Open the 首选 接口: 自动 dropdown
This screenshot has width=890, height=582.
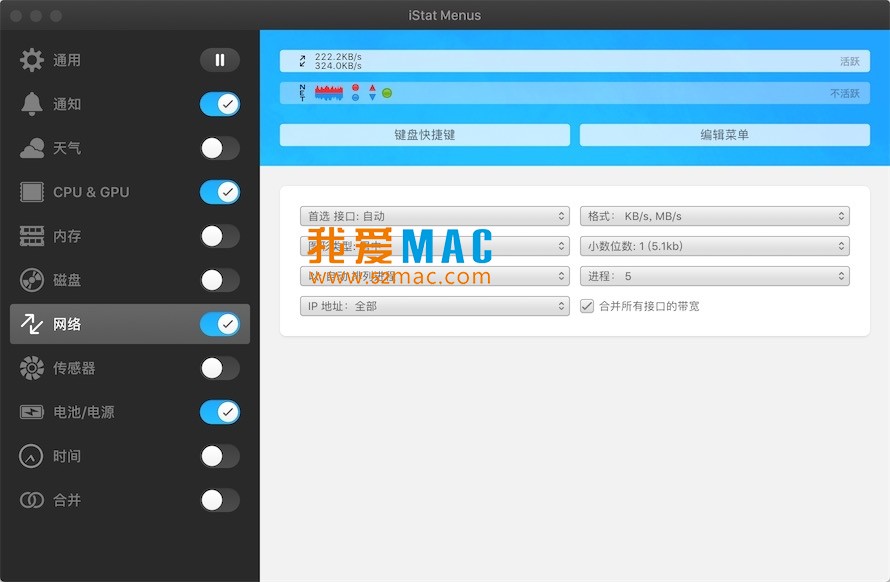(x=435, y=216)
